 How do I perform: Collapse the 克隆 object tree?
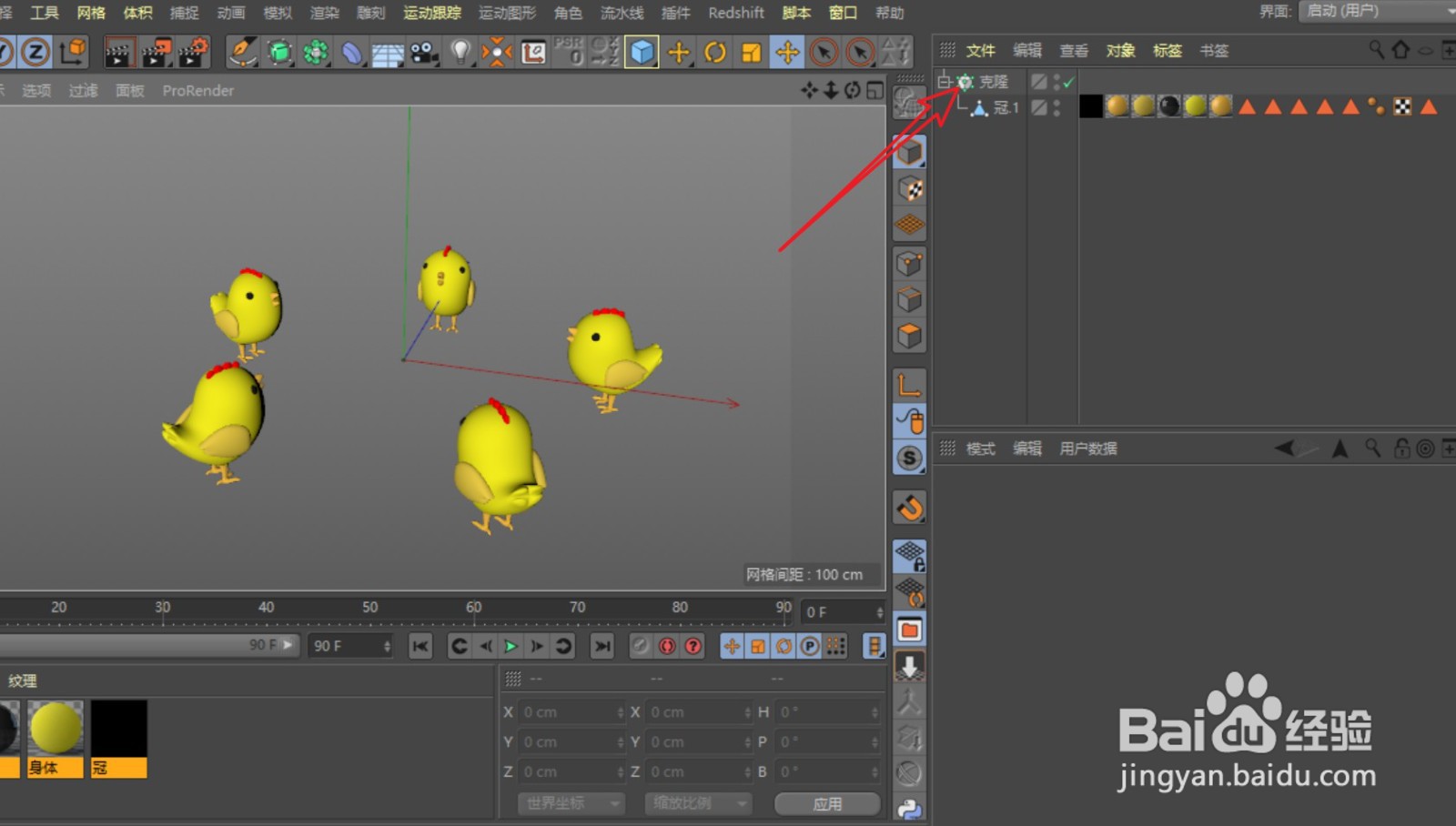coord(945,82)
